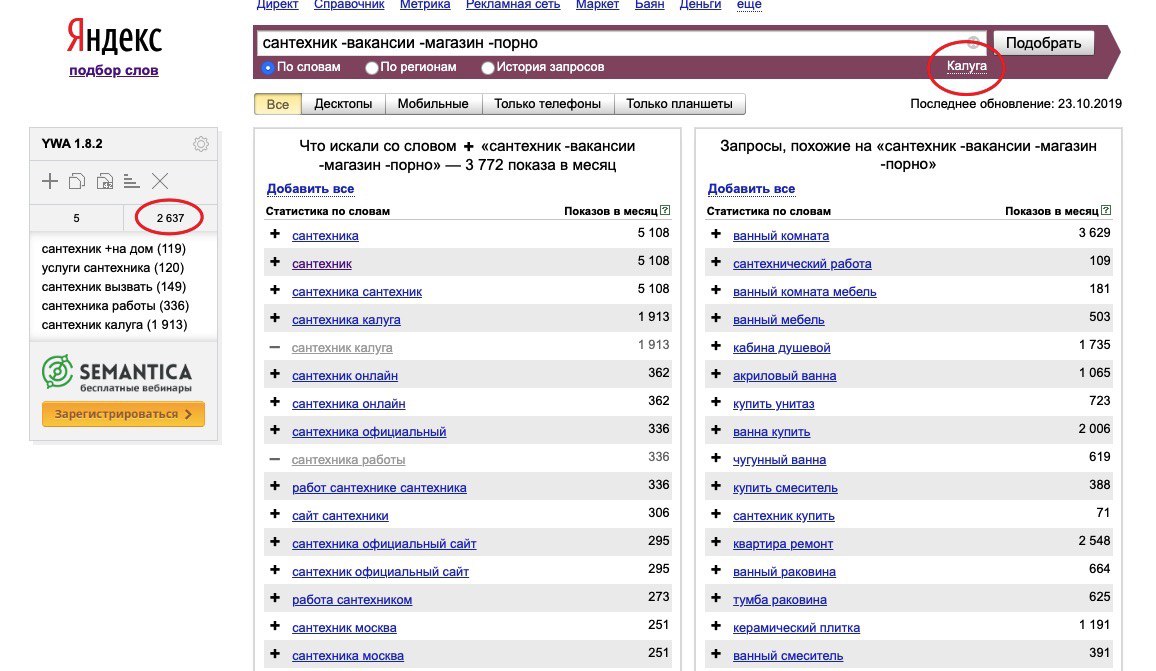Click «Последнее обновление: 23.10.2019» text
The height and width of the screenshot is (671, 1156).
[x=1016, y=104]
